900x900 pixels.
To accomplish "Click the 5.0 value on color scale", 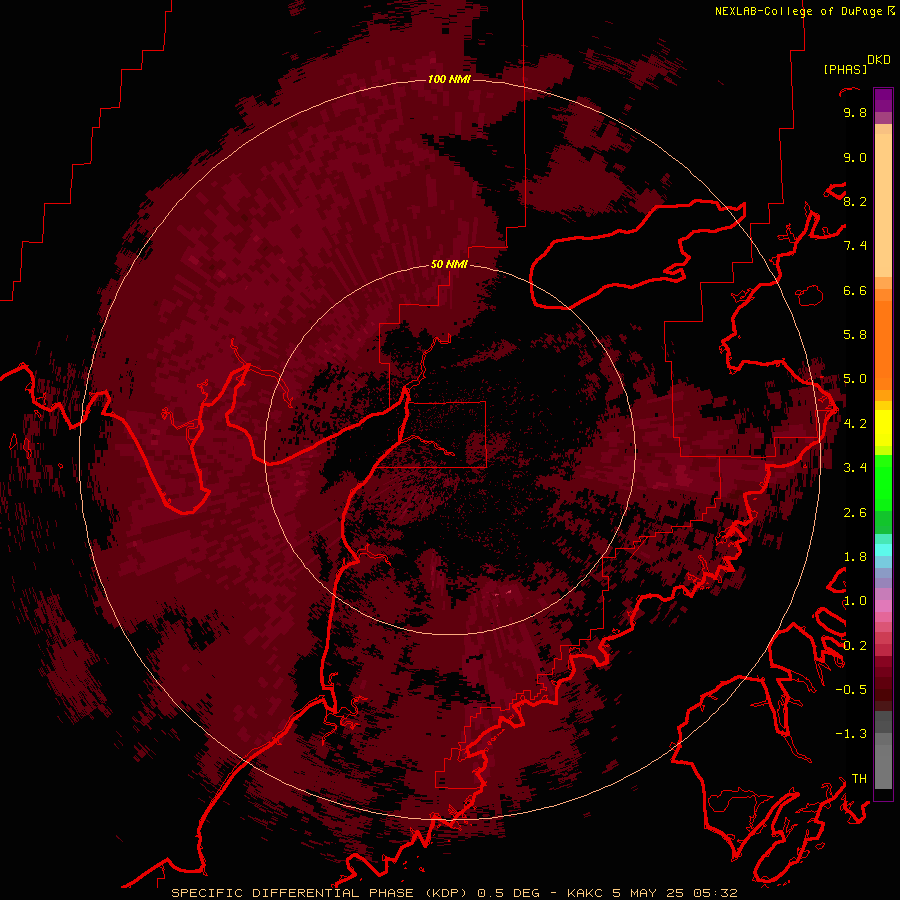I will tap(855, 379).
